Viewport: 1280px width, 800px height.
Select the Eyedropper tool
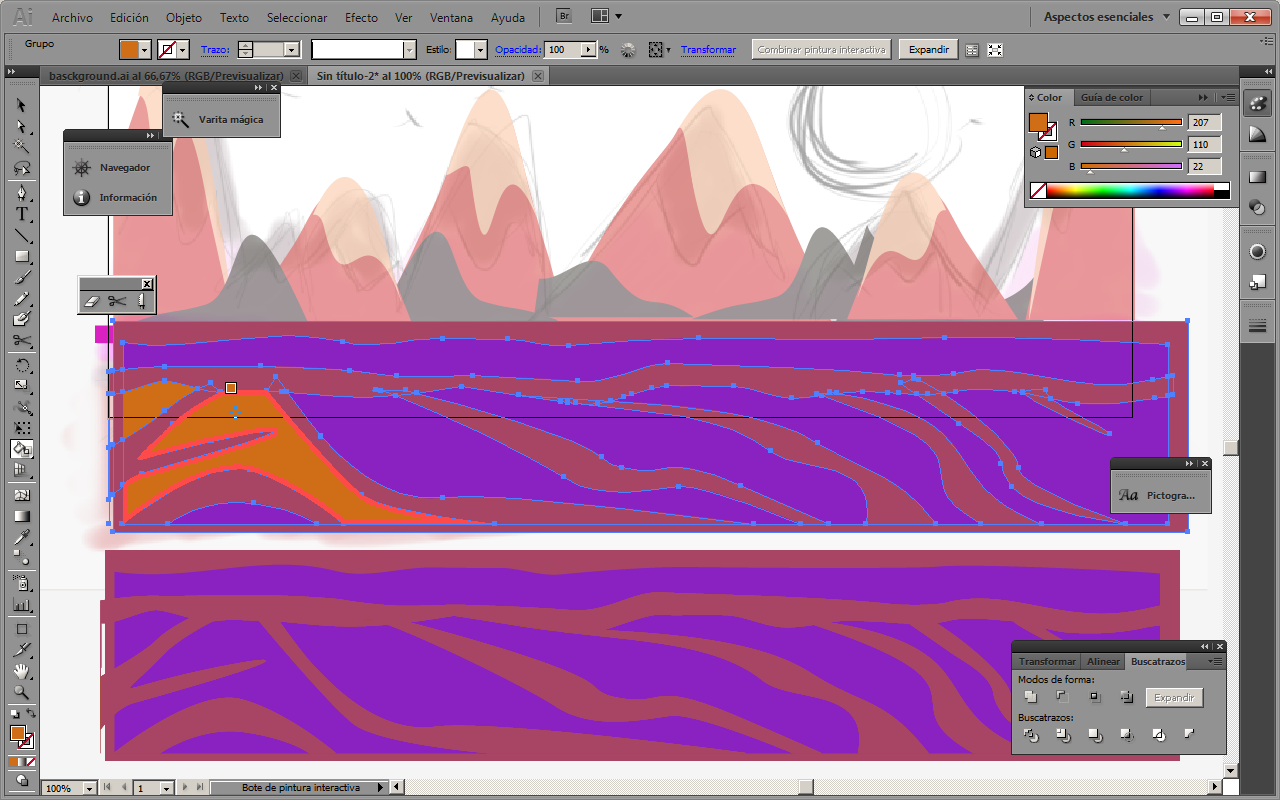(21, 538)
